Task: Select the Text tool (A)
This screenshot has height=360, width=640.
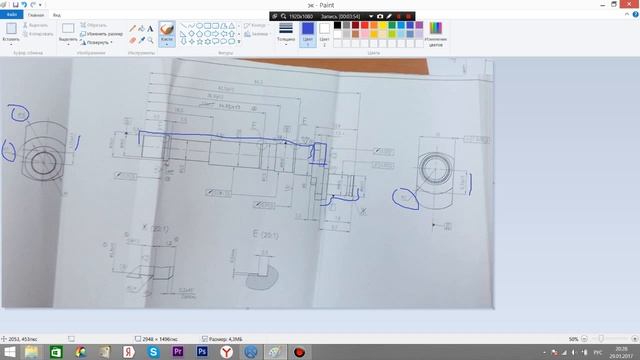Action: (150, 29)
